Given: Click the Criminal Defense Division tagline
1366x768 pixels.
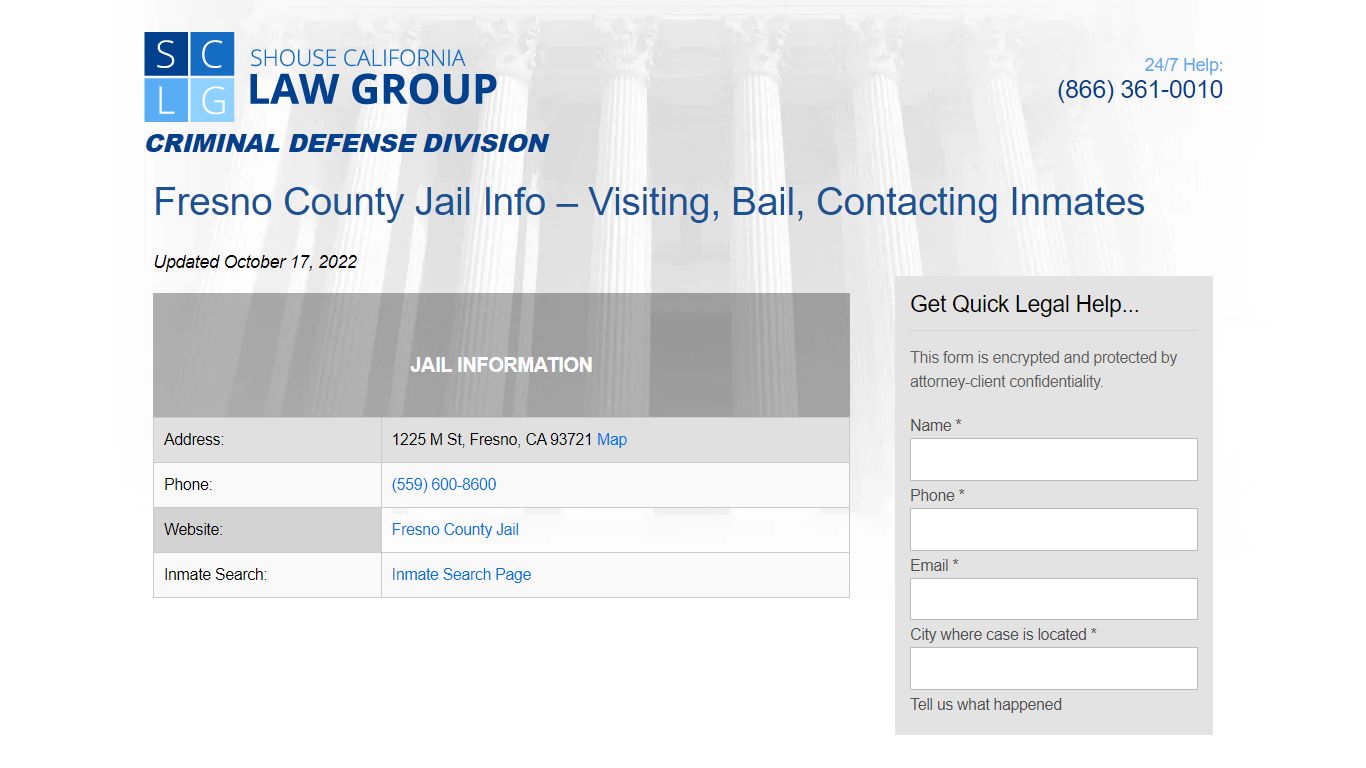Looking at the screenshot, I should coord(346,143).
